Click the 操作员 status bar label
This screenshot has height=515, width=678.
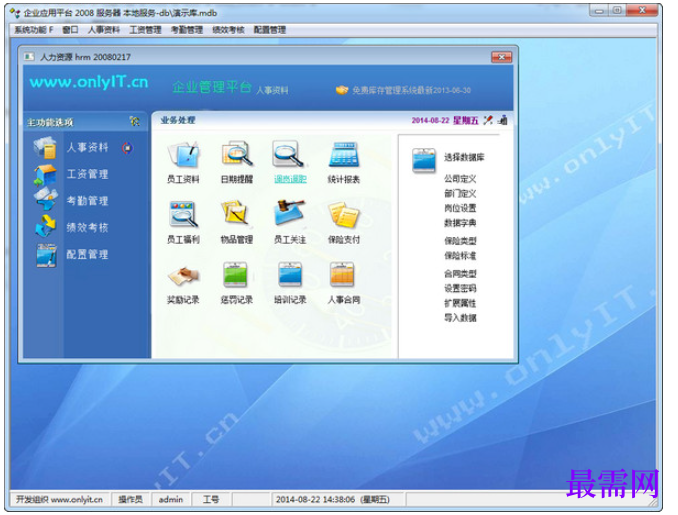tap(130, 499)
